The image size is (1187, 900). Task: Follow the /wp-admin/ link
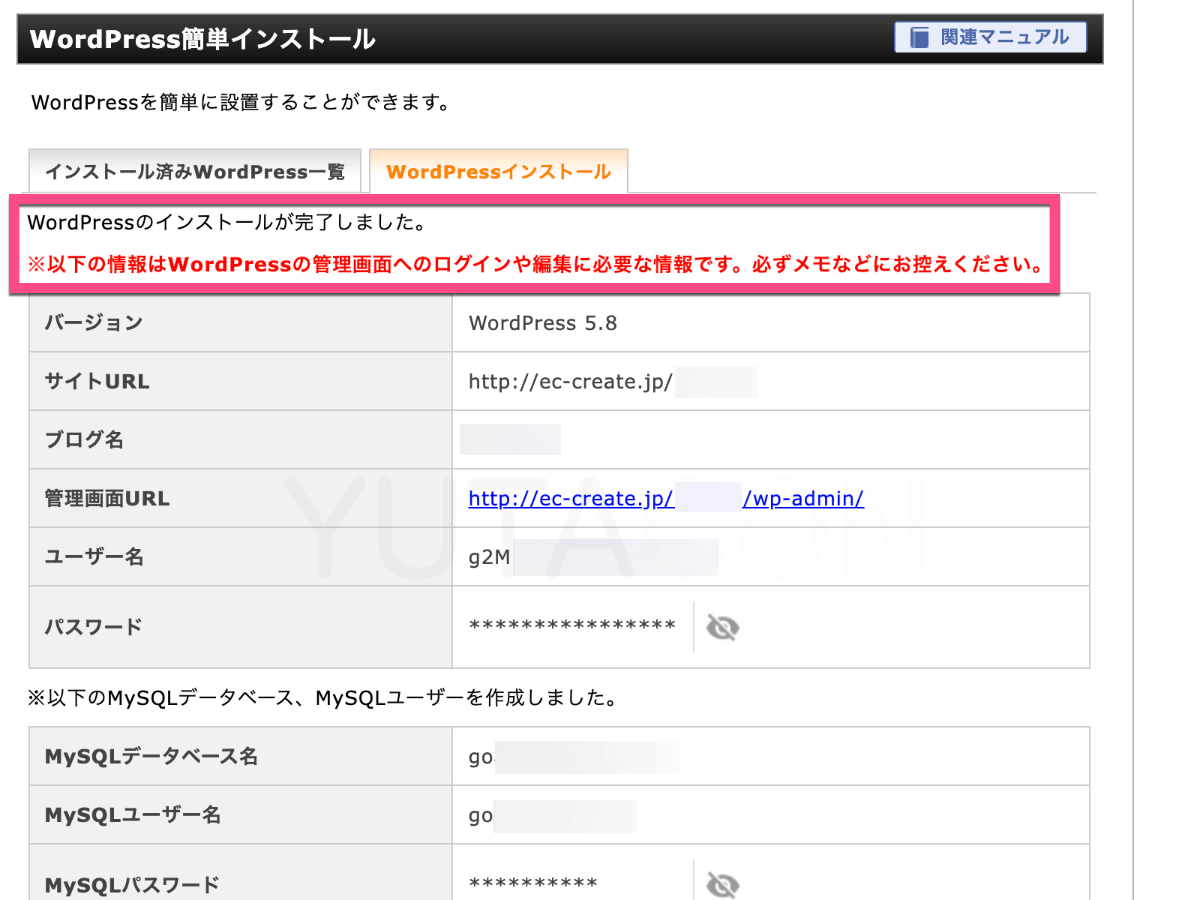(x=802, y=499)
